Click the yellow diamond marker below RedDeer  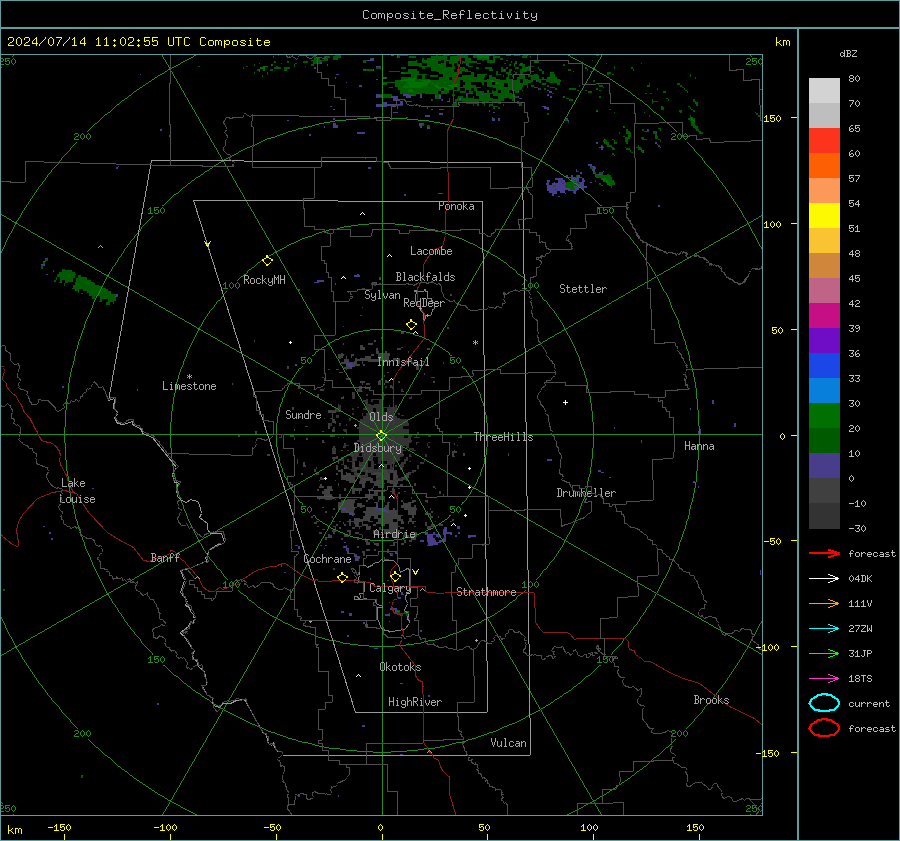[x=411, y=325]
